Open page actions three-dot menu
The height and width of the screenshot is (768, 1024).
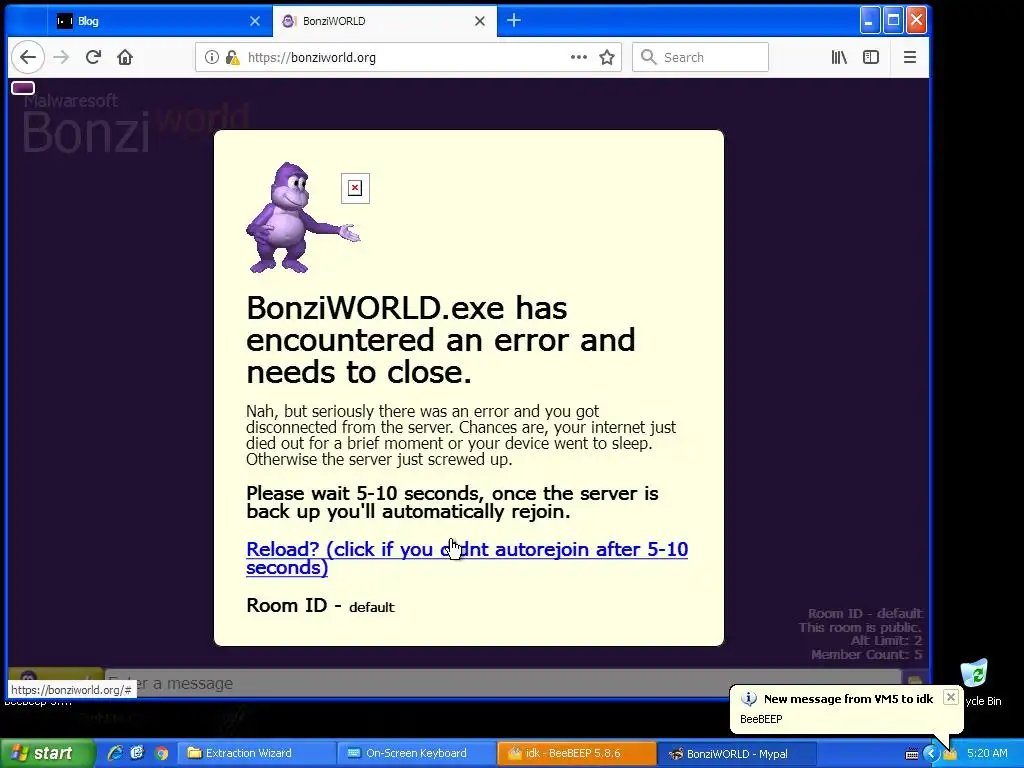pos(579,57)
